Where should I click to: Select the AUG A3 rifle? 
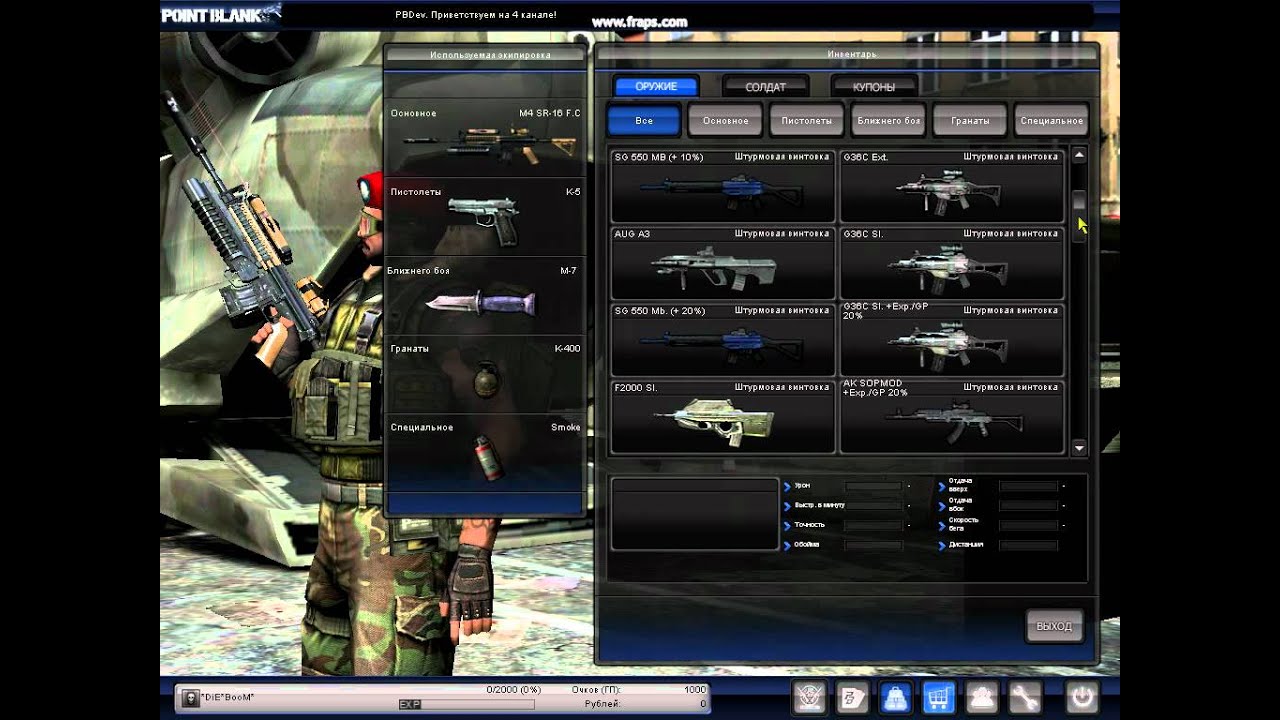point(723,263)
